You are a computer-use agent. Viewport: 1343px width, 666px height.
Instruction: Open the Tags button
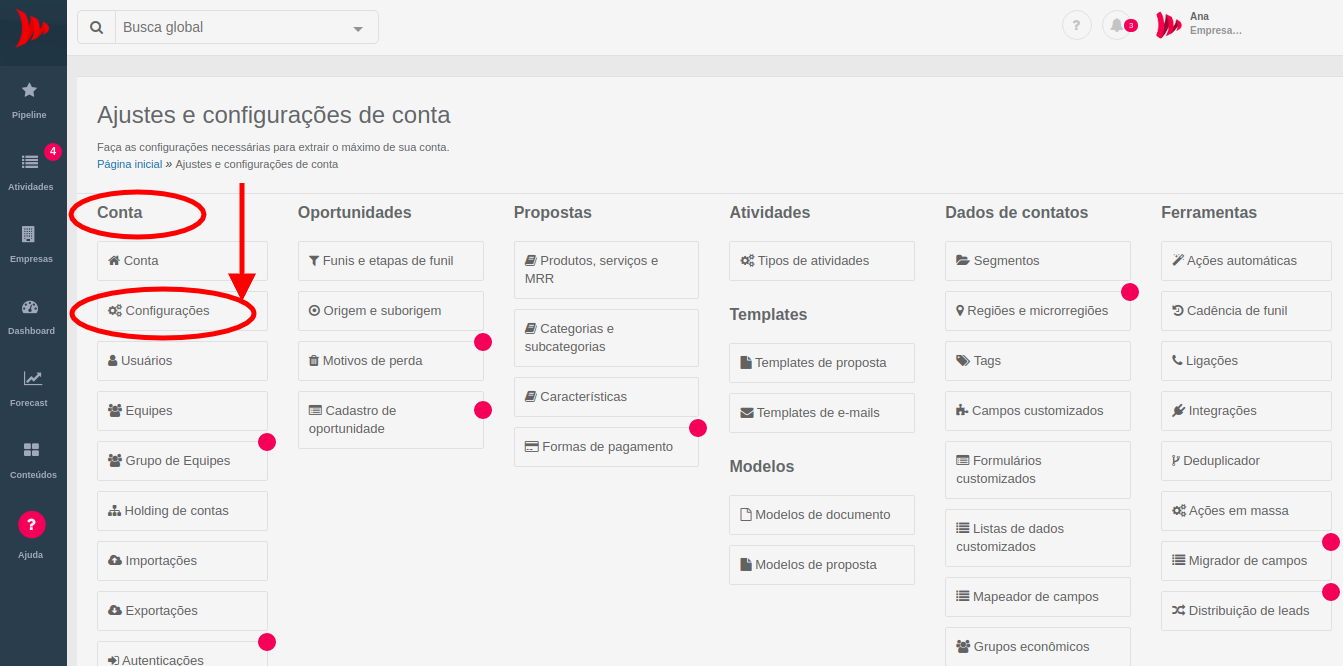tap(1038, 361)
